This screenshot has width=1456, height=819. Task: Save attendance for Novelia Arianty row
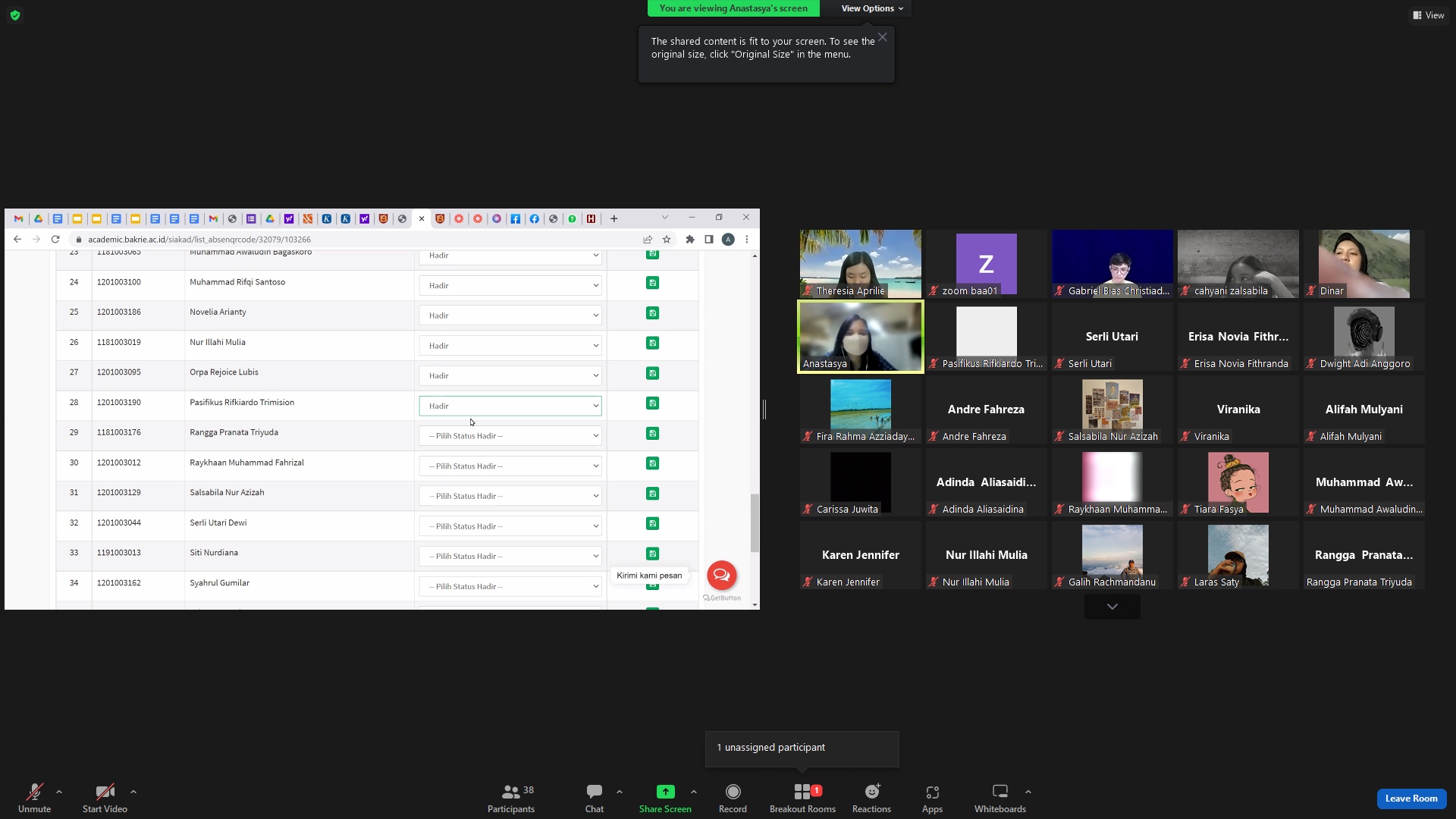point(652,313)
